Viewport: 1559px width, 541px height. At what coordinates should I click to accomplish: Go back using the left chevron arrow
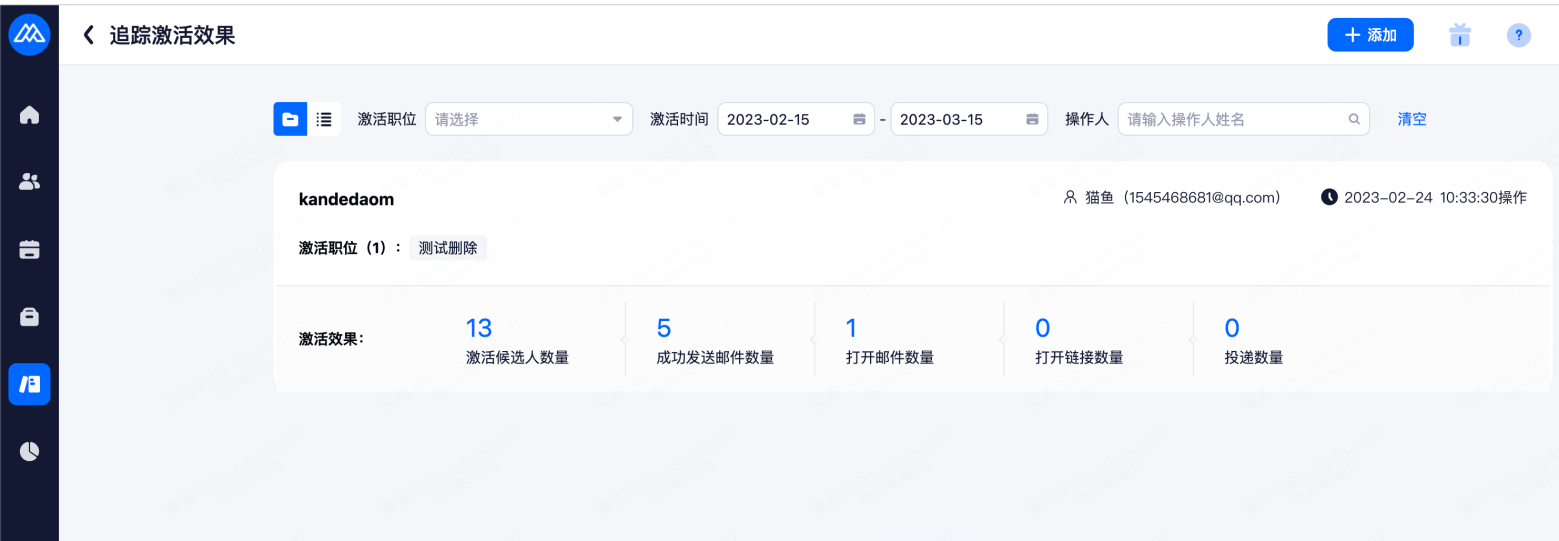tap(88, 35)
